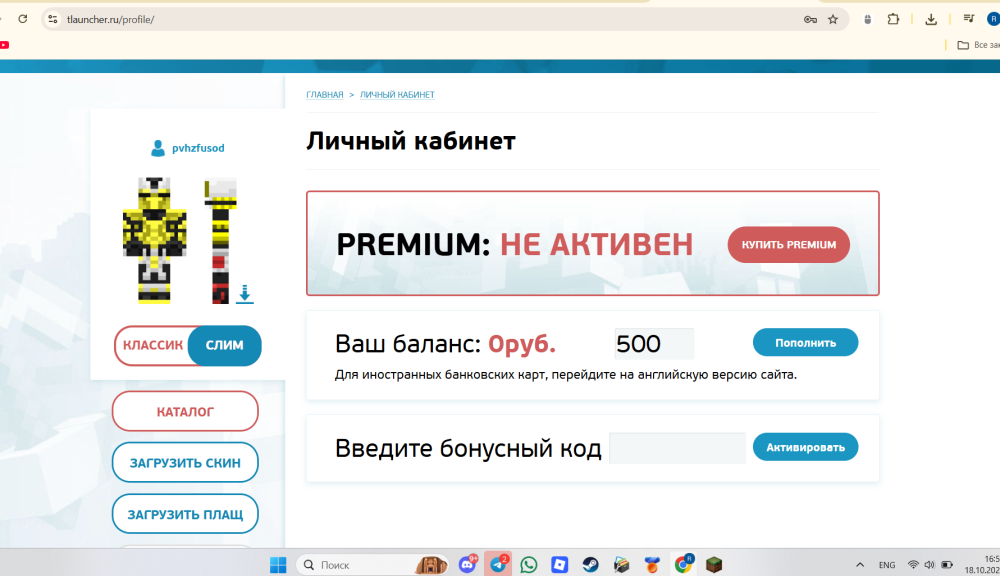Switch the ENG input language indicator
1000x576 pixels.
click(x=886, y=565)
